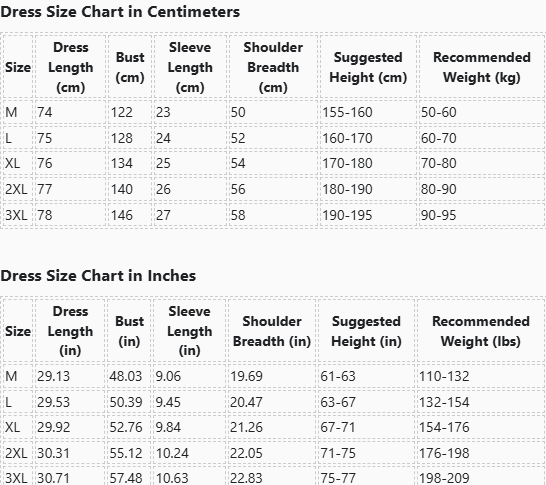Click the height range 61-63 cell
Viewport: 546px width, 485px height.
tap(366, 376)
